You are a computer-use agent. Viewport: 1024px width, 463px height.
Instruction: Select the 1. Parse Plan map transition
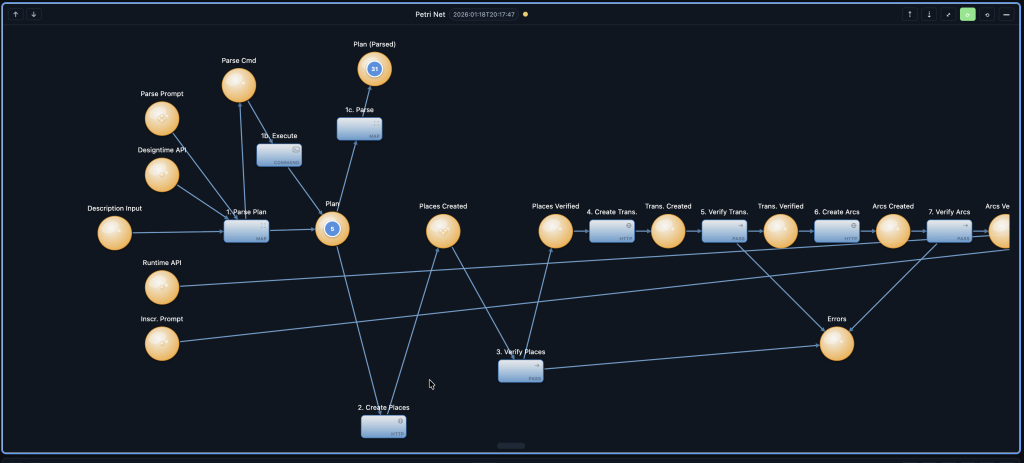coord(246,231)
